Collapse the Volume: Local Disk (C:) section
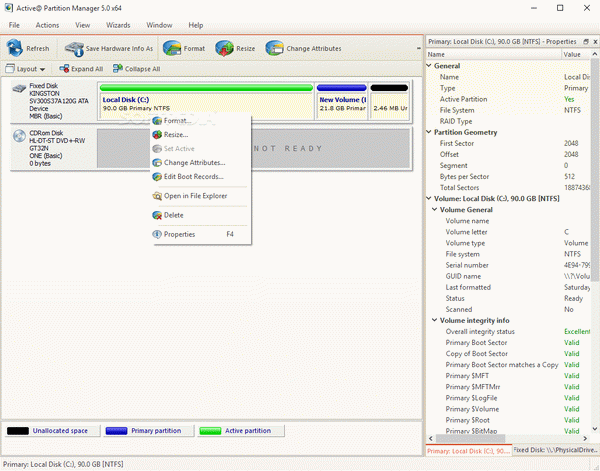600x471 pixels. tap(429, 198)
